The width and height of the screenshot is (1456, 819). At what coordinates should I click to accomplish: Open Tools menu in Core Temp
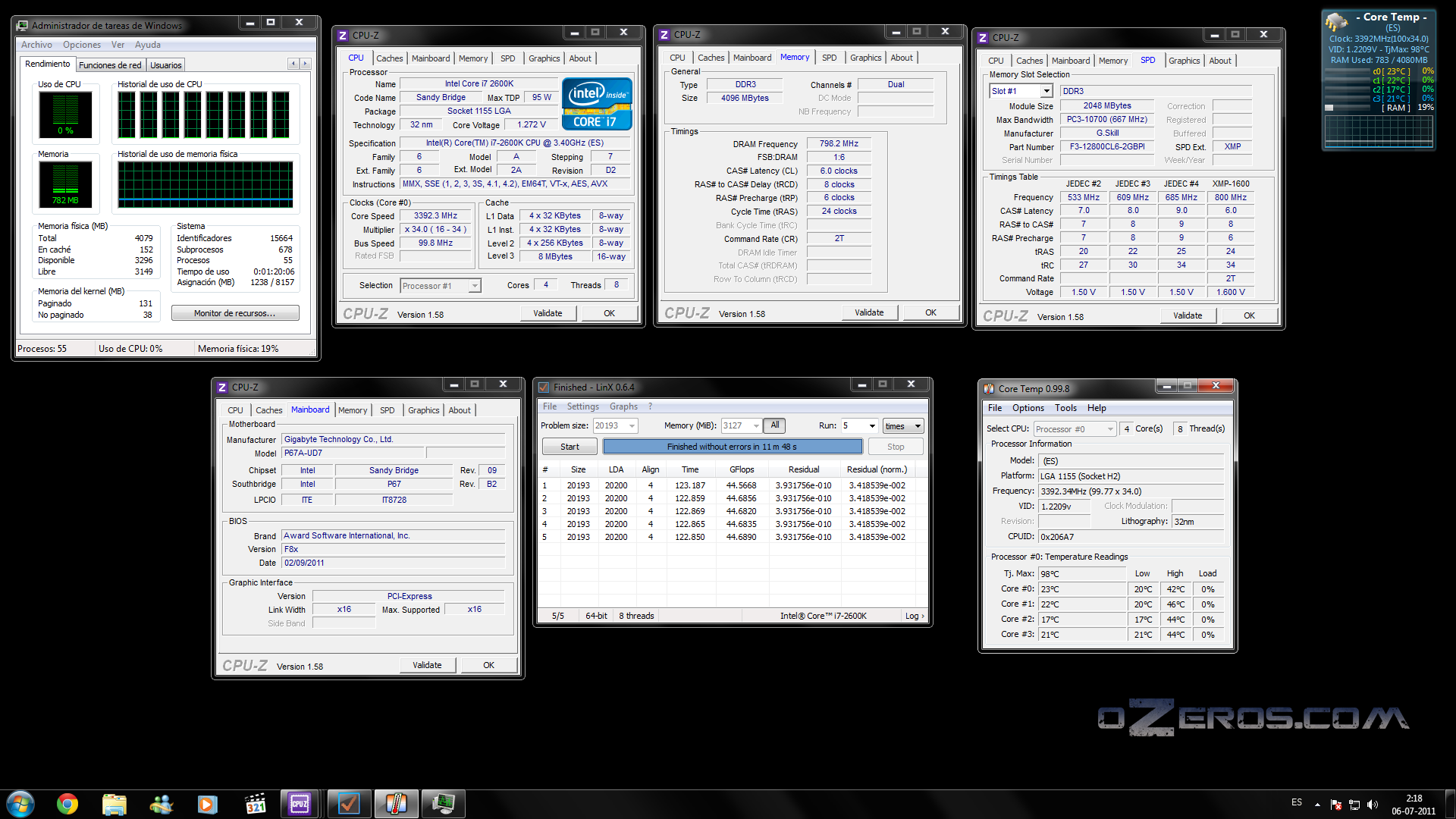pos(1065,408)
